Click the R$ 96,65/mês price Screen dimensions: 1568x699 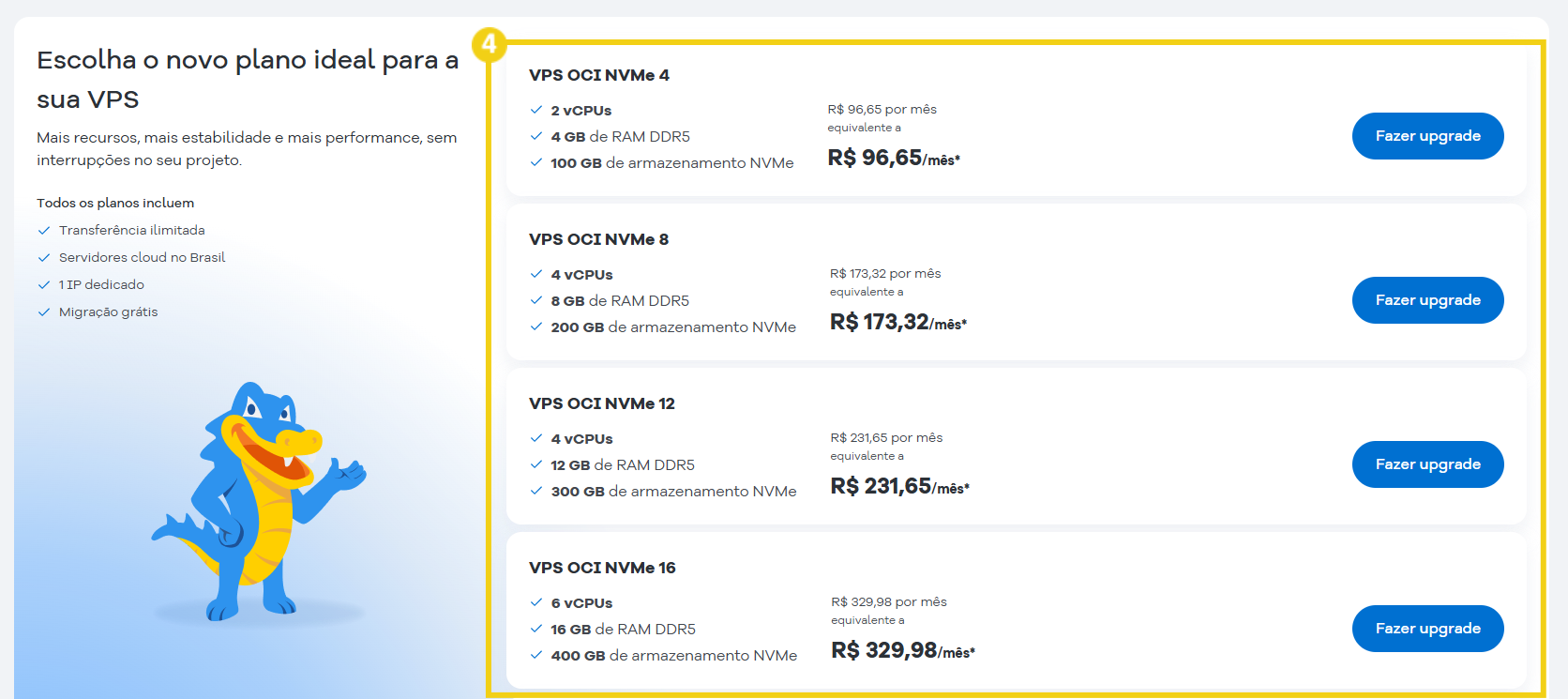click(894, 158)
